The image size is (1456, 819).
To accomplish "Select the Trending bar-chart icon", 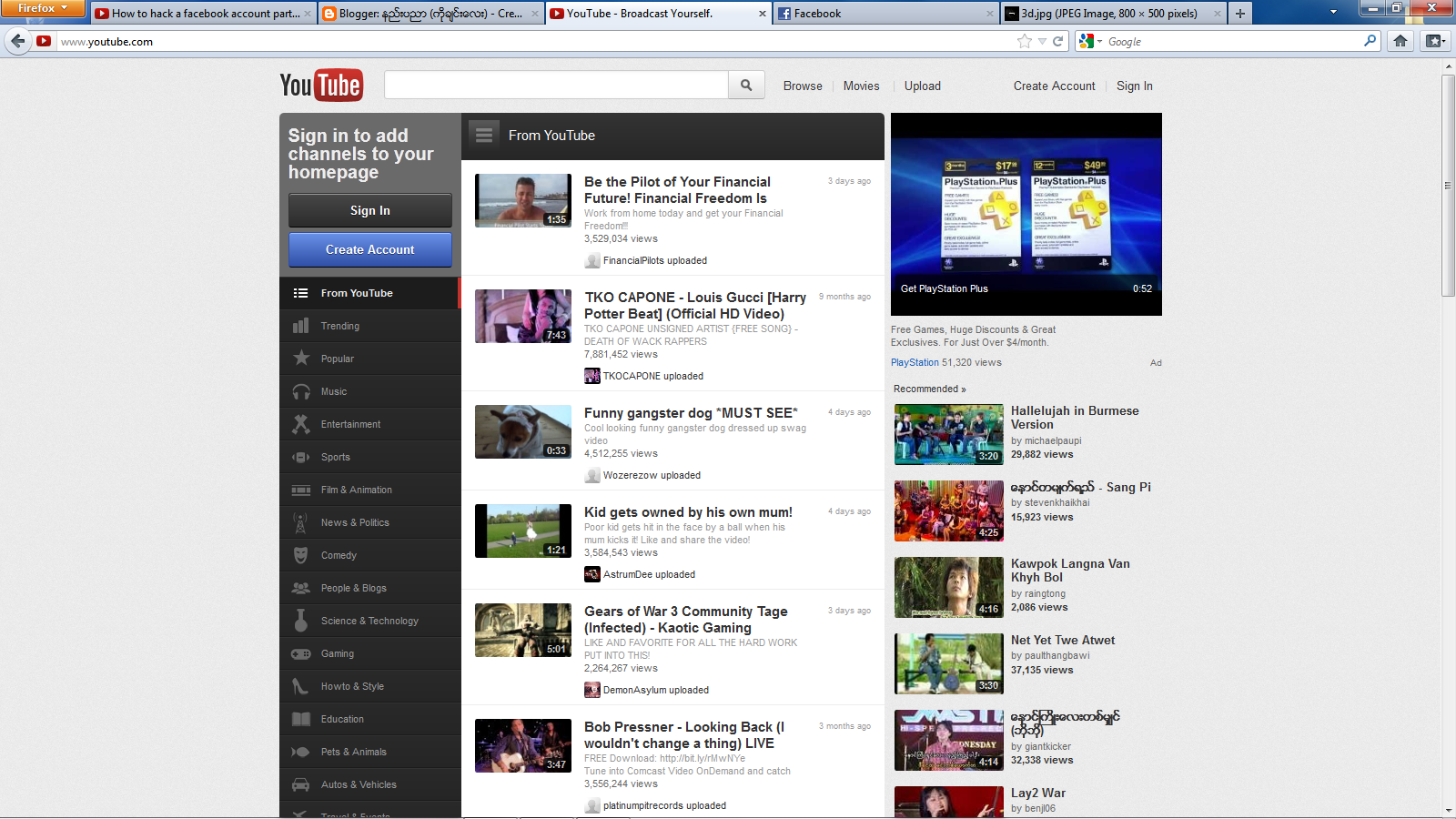I will pyautogui.click(x=300, y=326).
